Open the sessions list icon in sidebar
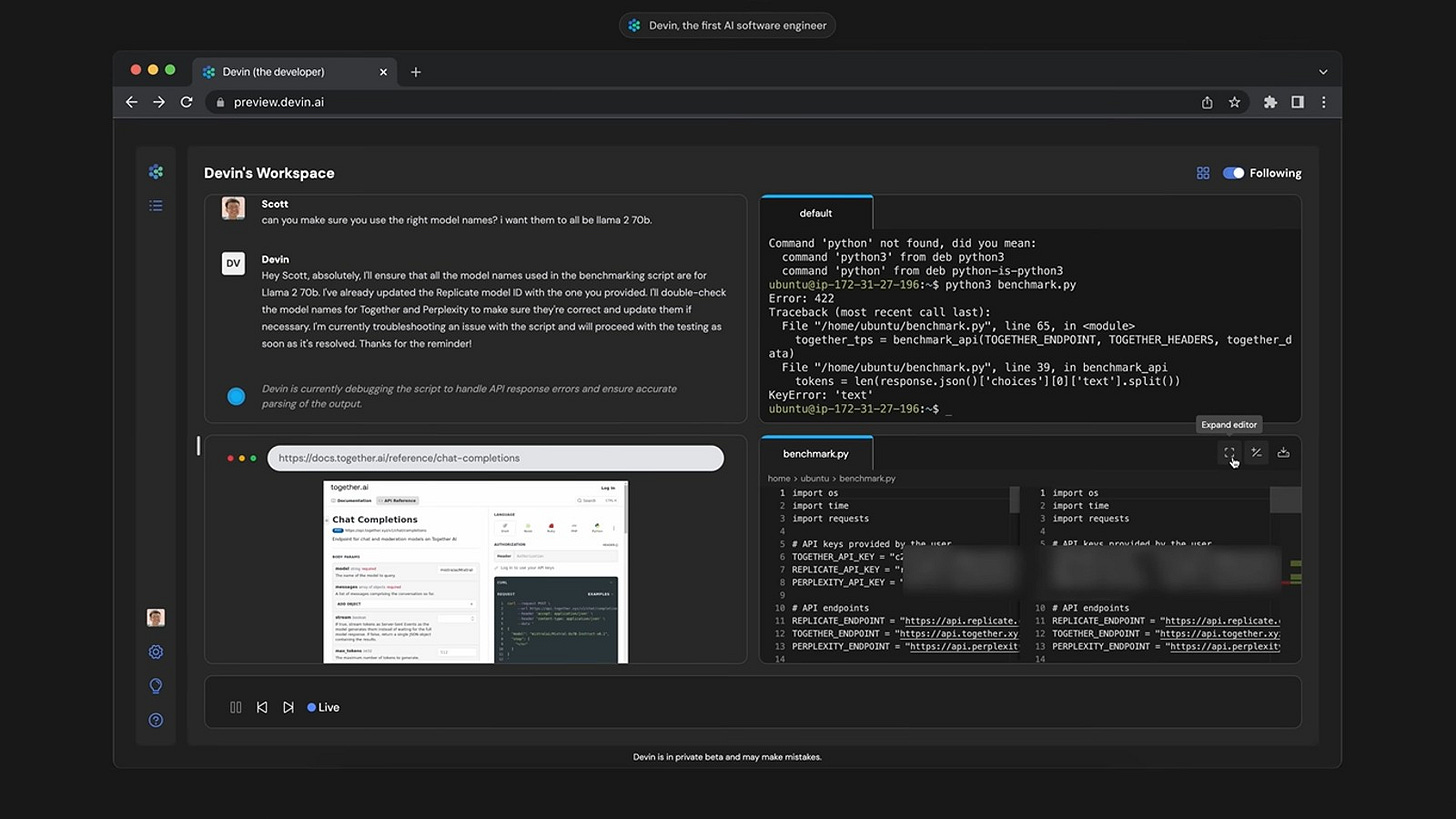 (x=156, y=206)
